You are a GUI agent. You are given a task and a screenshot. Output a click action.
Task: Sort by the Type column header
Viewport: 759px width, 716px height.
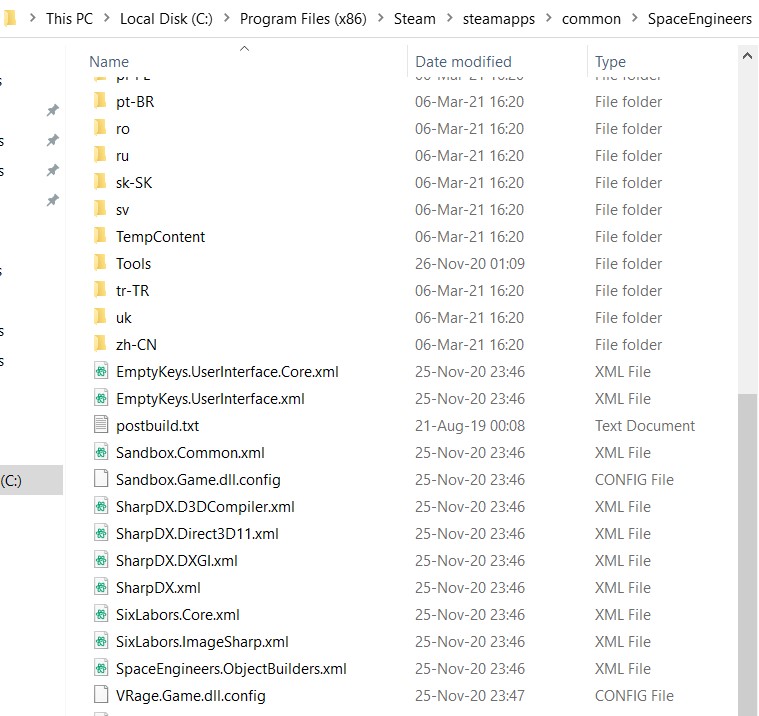pos(610,62)
